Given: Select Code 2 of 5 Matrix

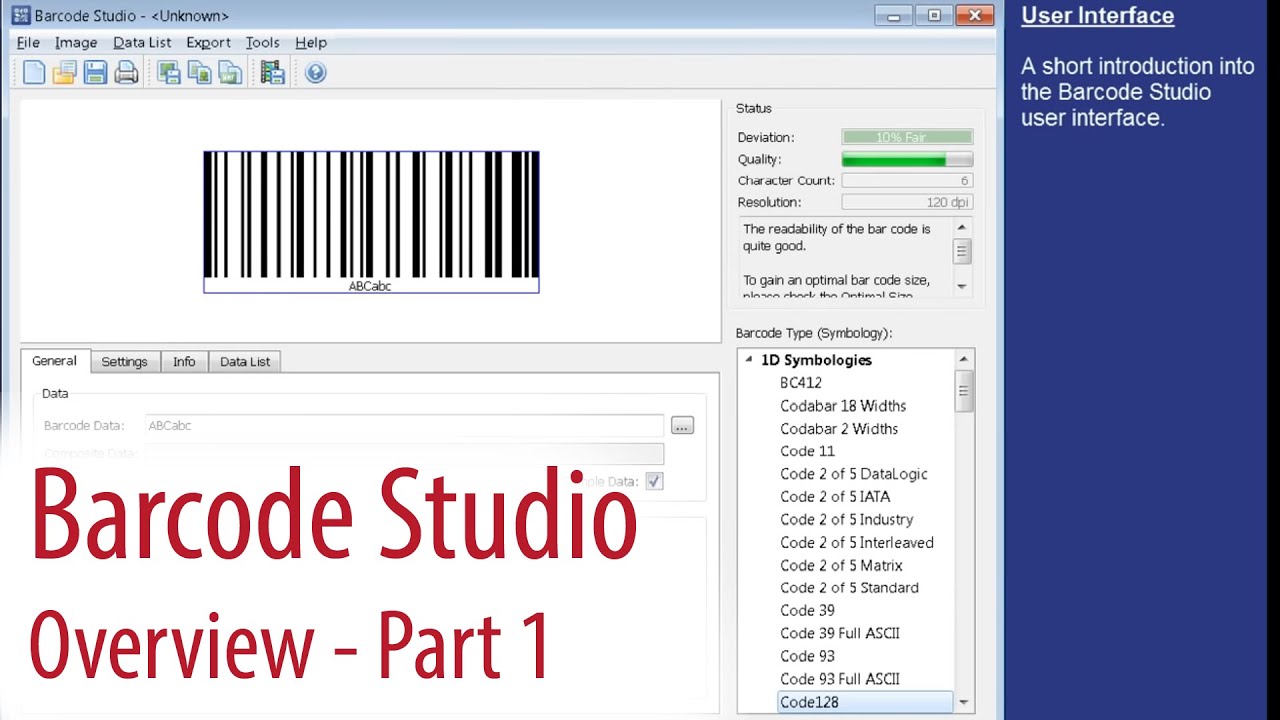Looking at the screenshot, I should click(841, 566).
